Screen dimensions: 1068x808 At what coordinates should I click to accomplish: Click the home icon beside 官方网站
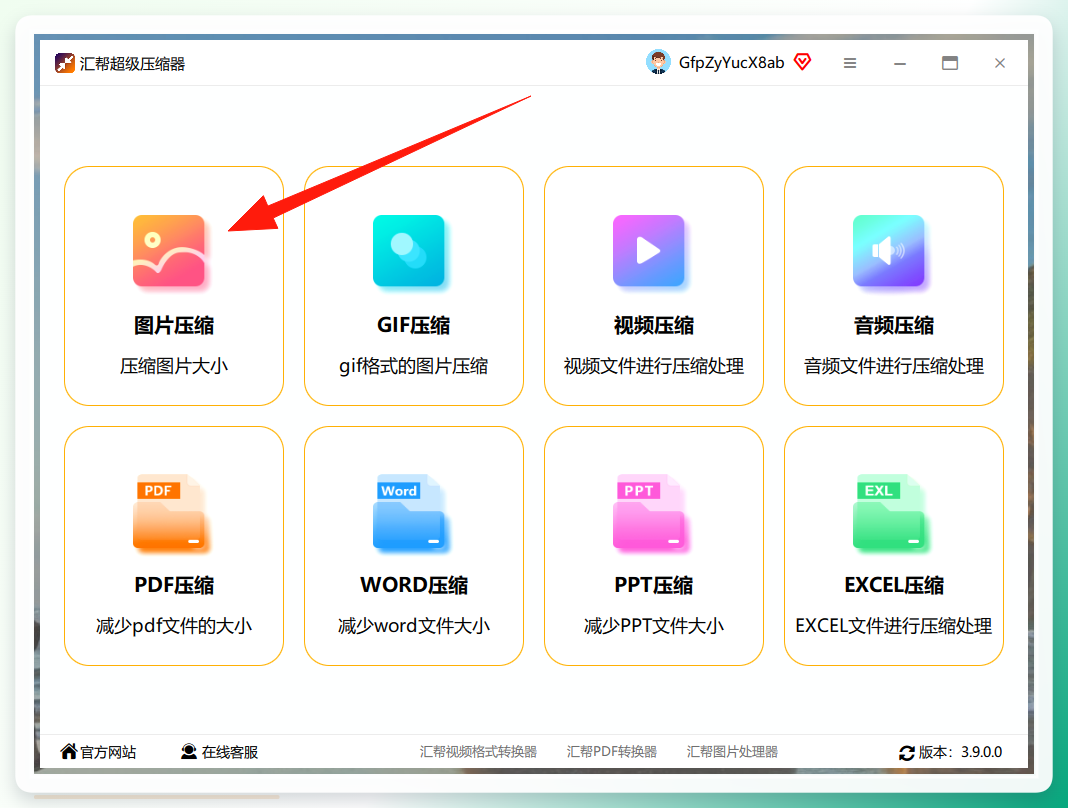coord(69,751)
